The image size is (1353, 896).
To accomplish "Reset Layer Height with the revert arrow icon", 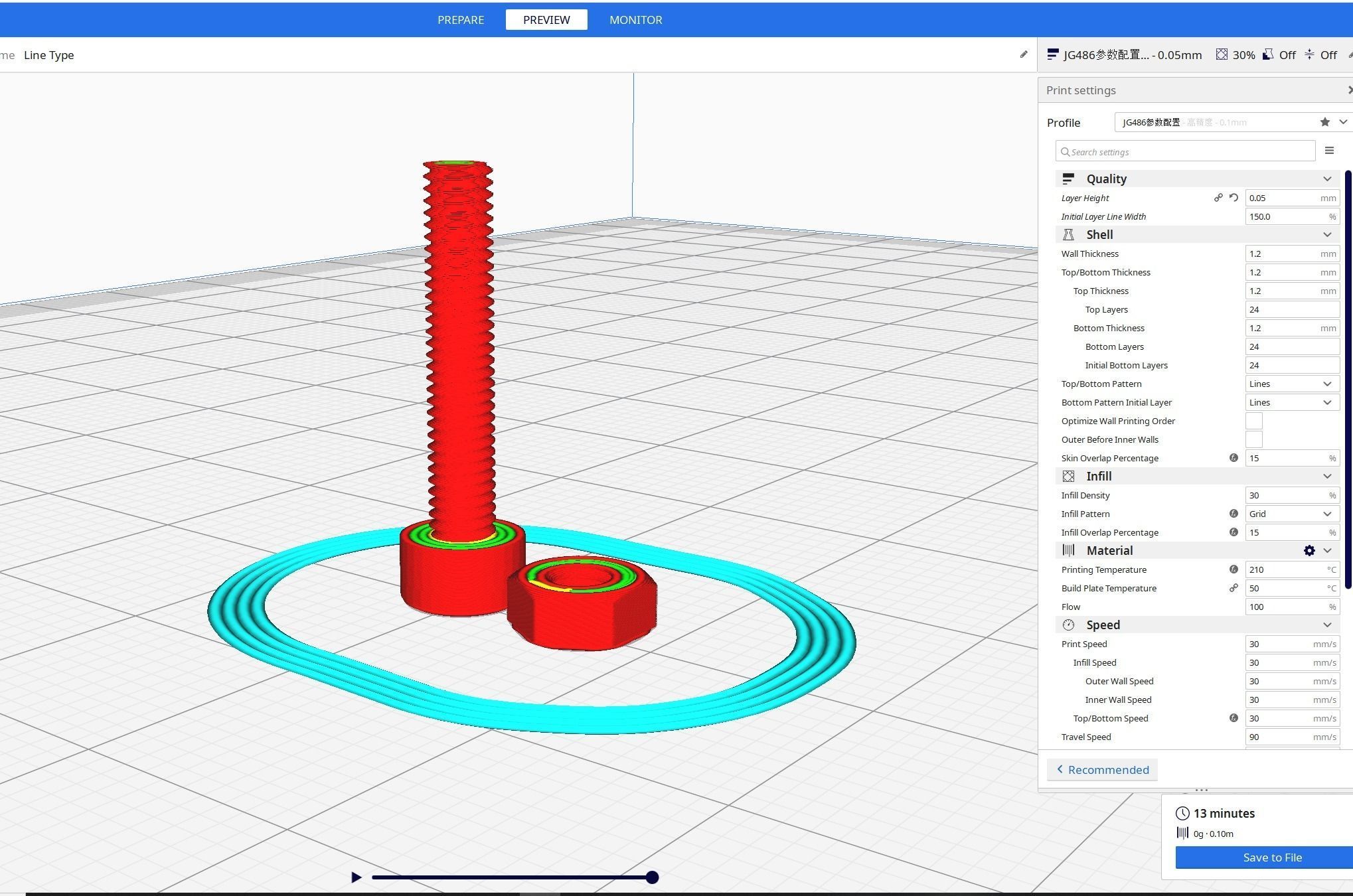I will point(1234,198).
